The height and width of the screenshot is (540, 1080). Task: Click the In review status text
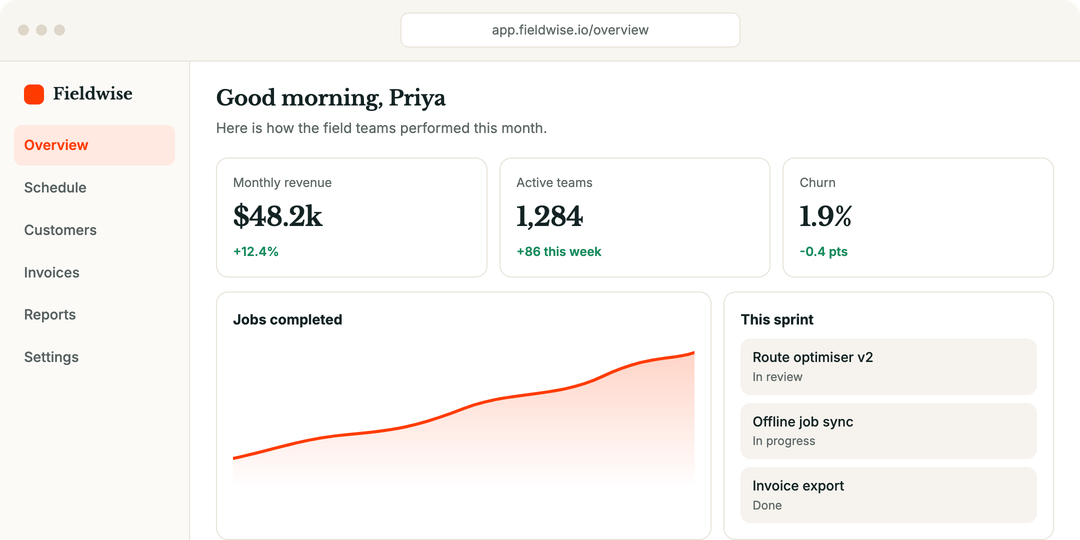pyautogui.click(x=777, y=377)
